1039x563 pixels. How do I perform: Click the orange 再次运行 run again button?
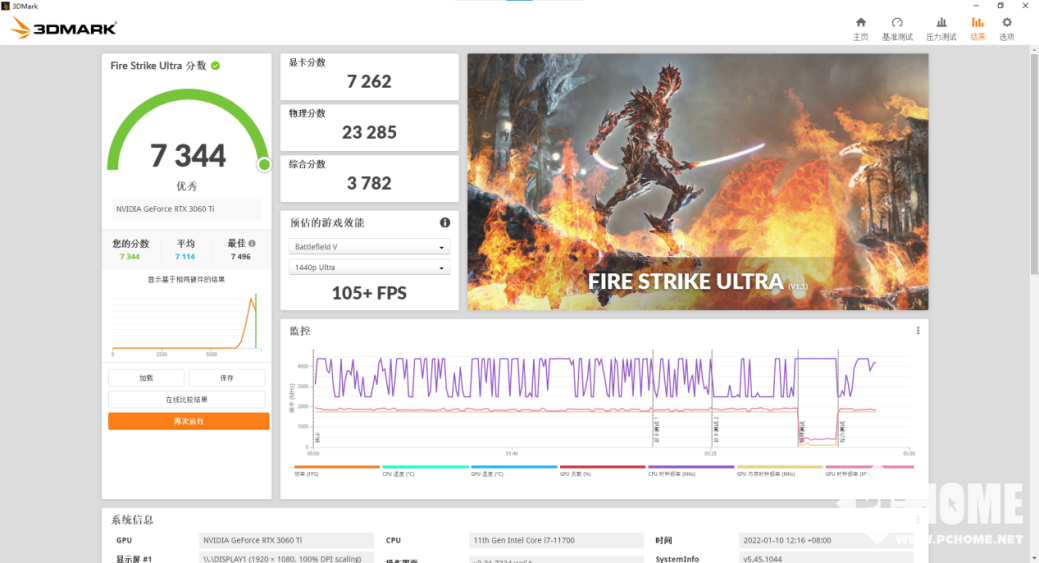[x=189, y=421]
